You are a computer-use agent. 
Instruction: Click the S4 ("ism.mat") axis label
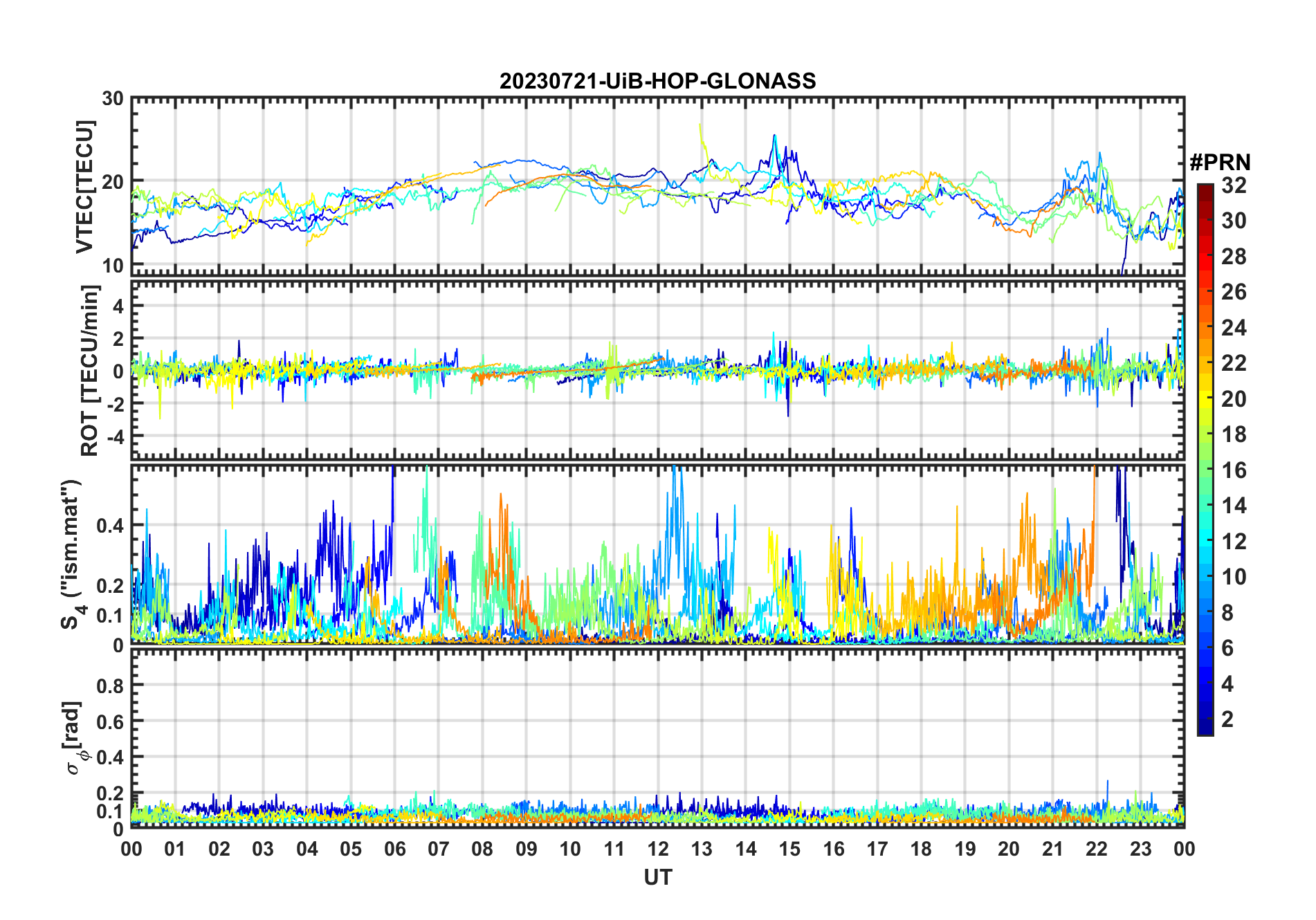(x=71, y=554)
